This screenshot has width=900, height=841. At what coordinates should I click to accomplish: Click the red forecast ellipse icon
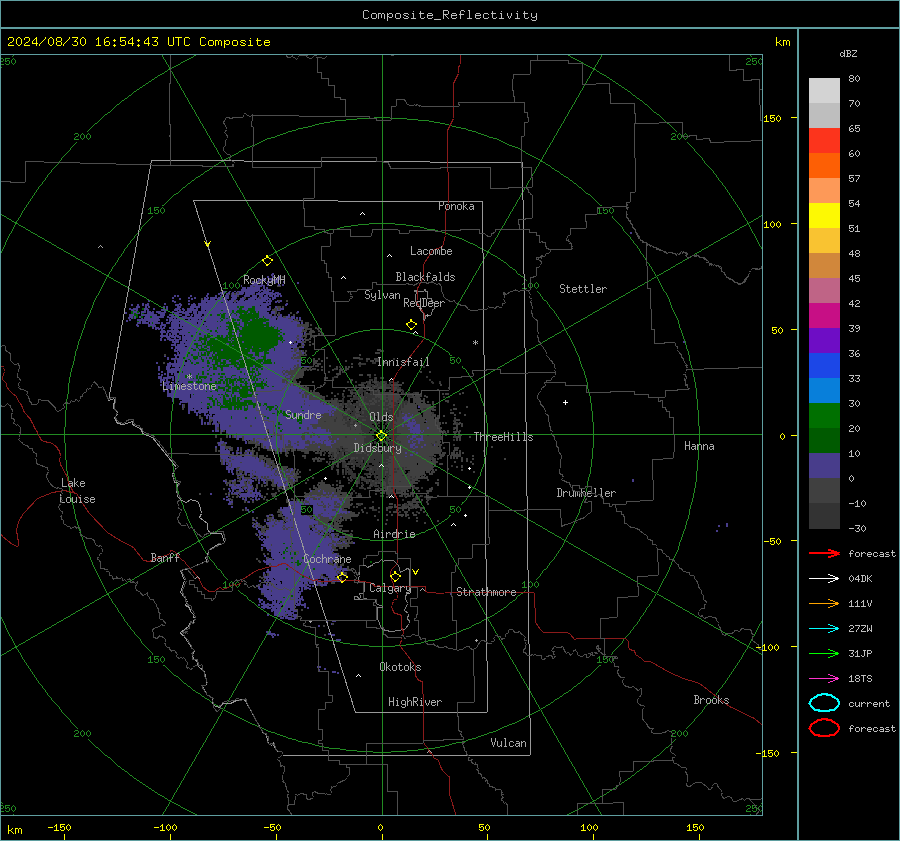coord(824,728)
